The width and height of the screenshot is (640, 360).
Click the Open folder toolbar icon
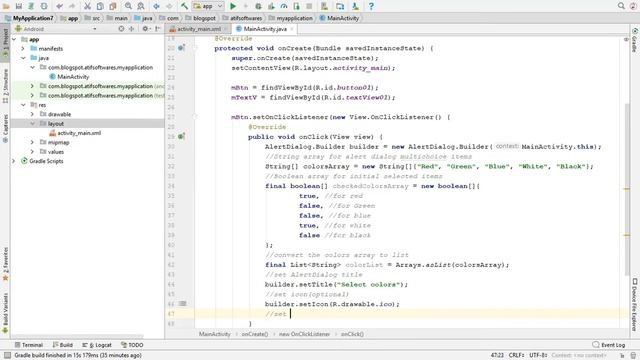[6, 6]
